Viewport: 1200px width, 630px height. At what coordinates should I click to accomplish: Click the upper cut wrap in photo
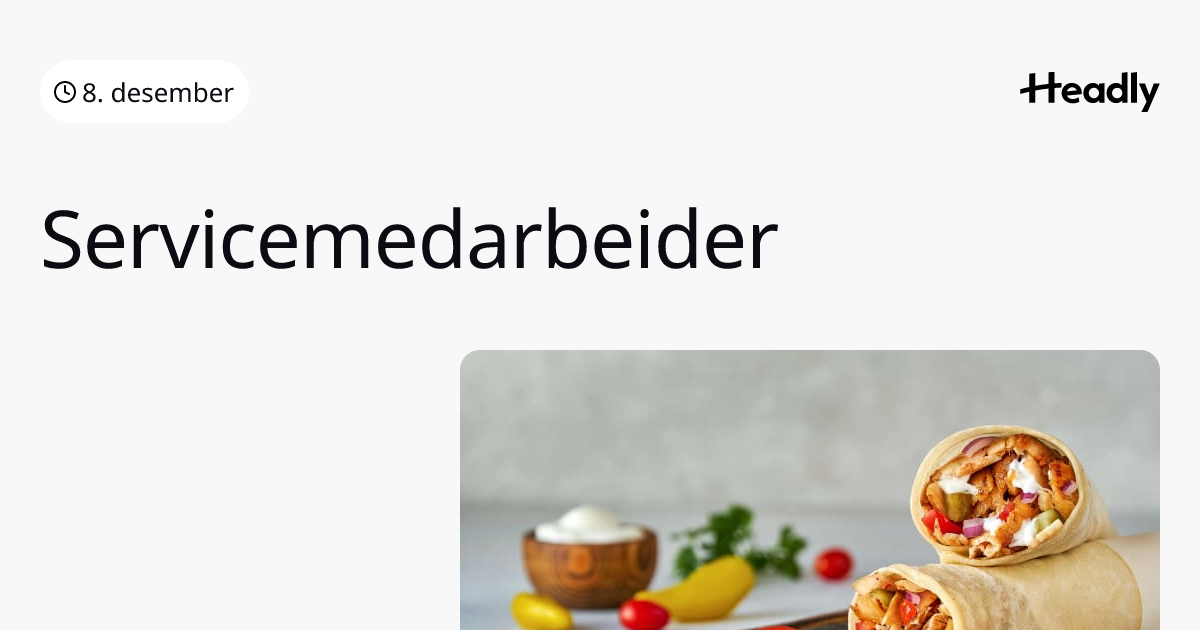pyautogui.click(x=1010, y=495)
